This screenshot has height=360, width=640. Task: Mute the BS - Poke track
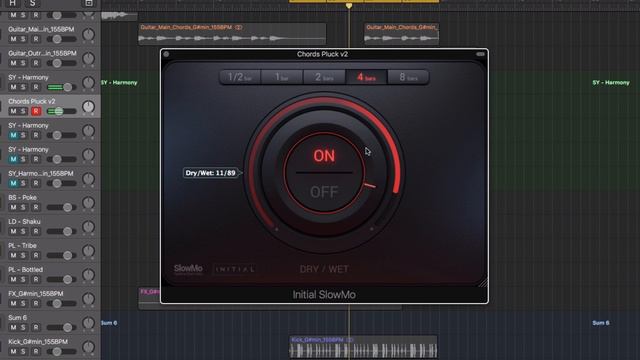13,207
